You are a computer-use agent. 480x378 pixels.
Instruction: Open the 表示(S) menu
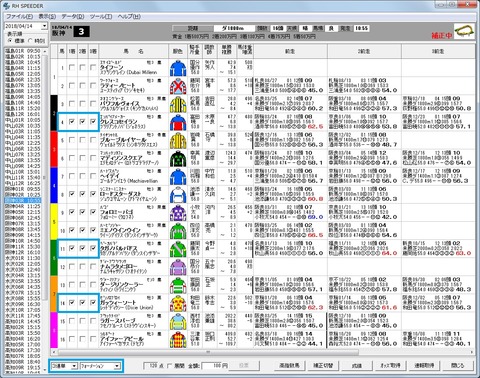tap(47, 16)
